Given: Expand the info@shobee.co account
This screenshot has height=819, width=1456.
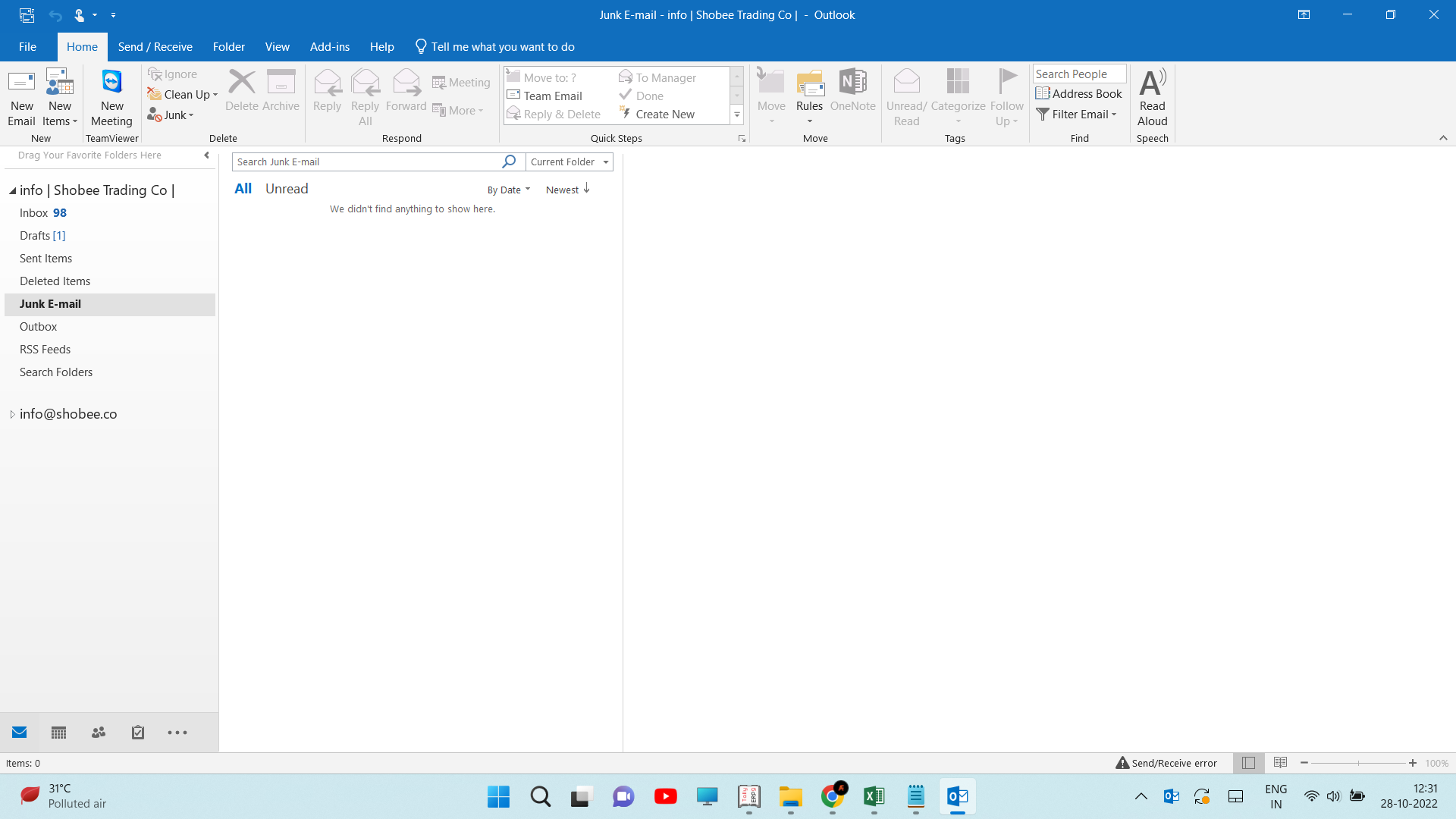Looking at the screenshot, I should tap(12, 415).
